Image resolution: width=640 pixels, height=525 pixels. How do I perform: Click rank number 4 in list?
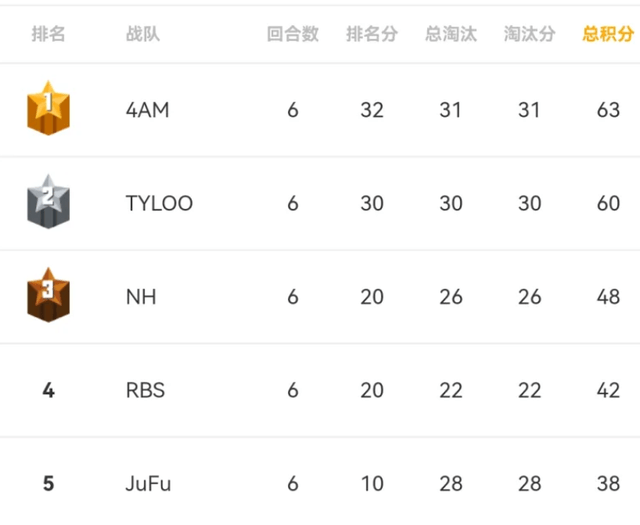click(49, 390)
